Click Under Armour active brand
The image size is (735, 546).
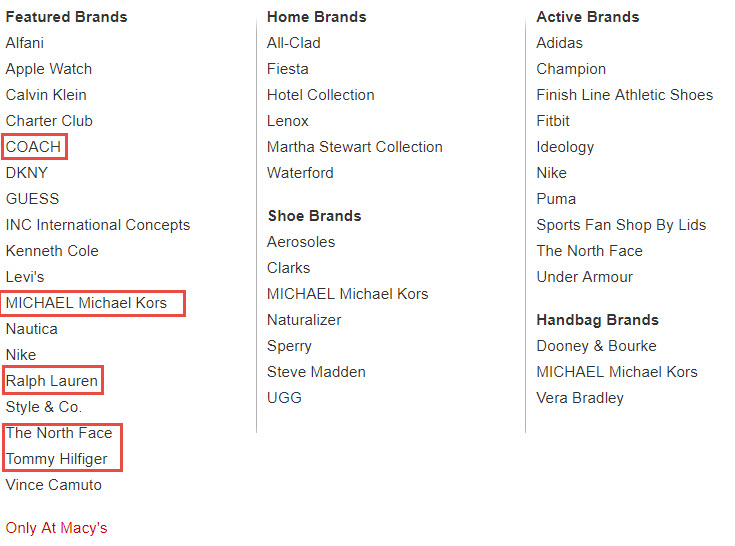[585, 277]
